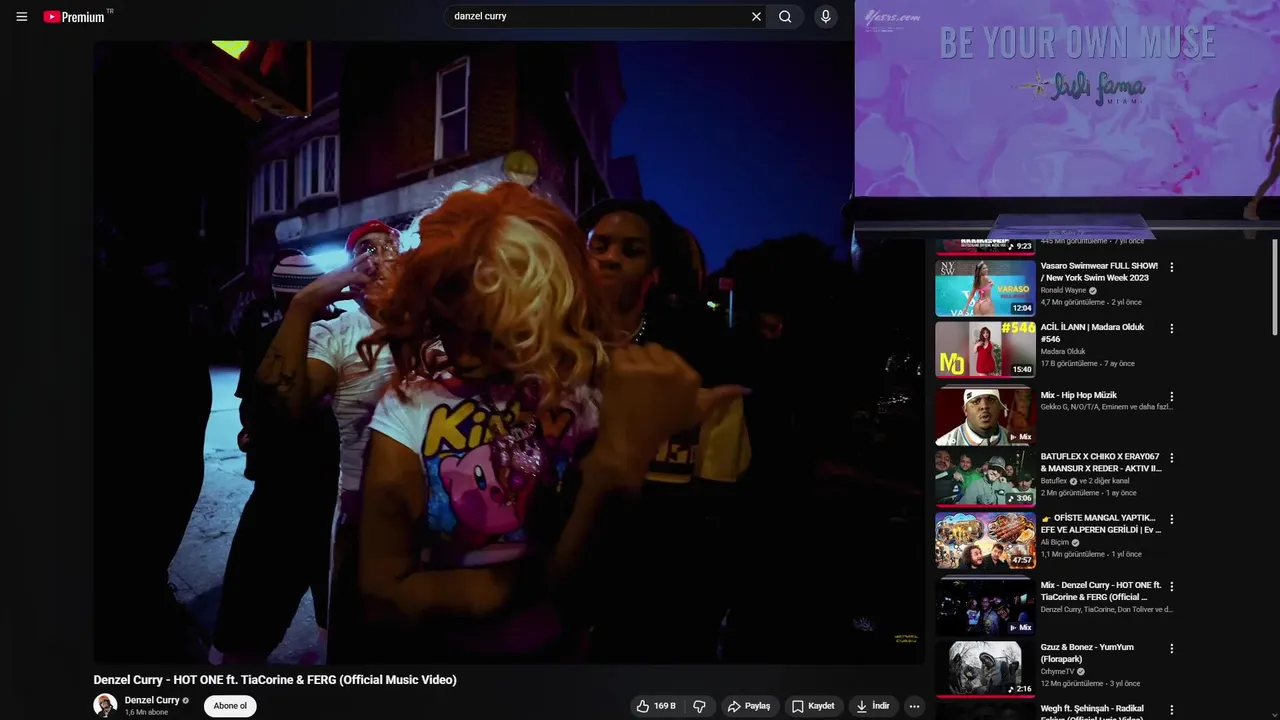Open BATUFLEX X CHIKO X ERAY067 title
Image resolution: width=1280 pixels, height=720 pixels.
tap(1100, 462)
